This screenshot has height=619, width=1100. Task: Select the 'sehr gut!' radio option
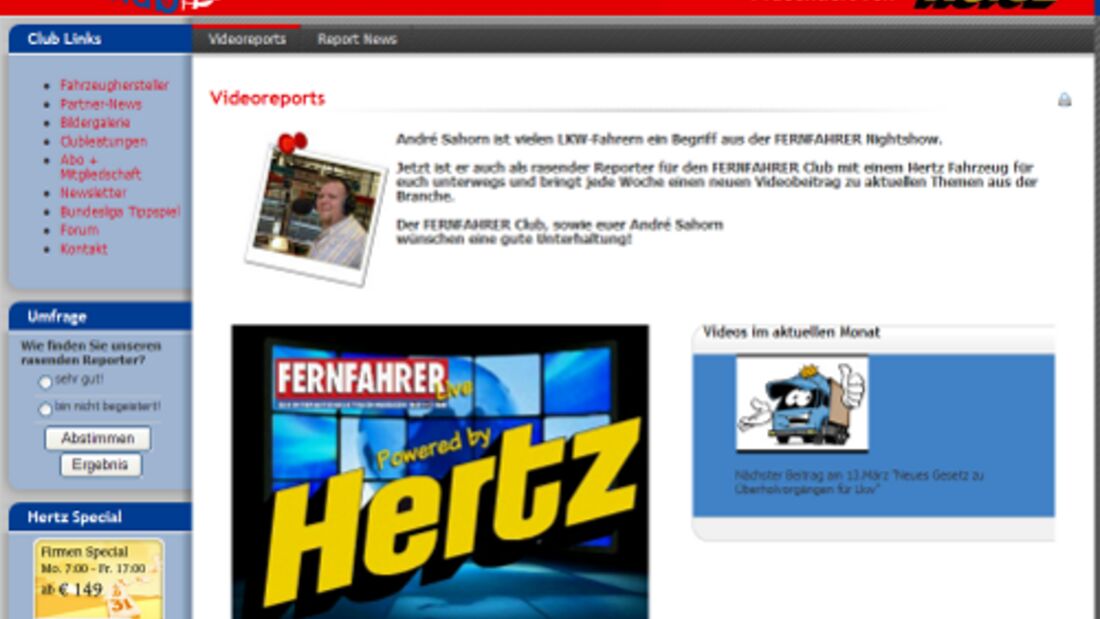(45, 382)
